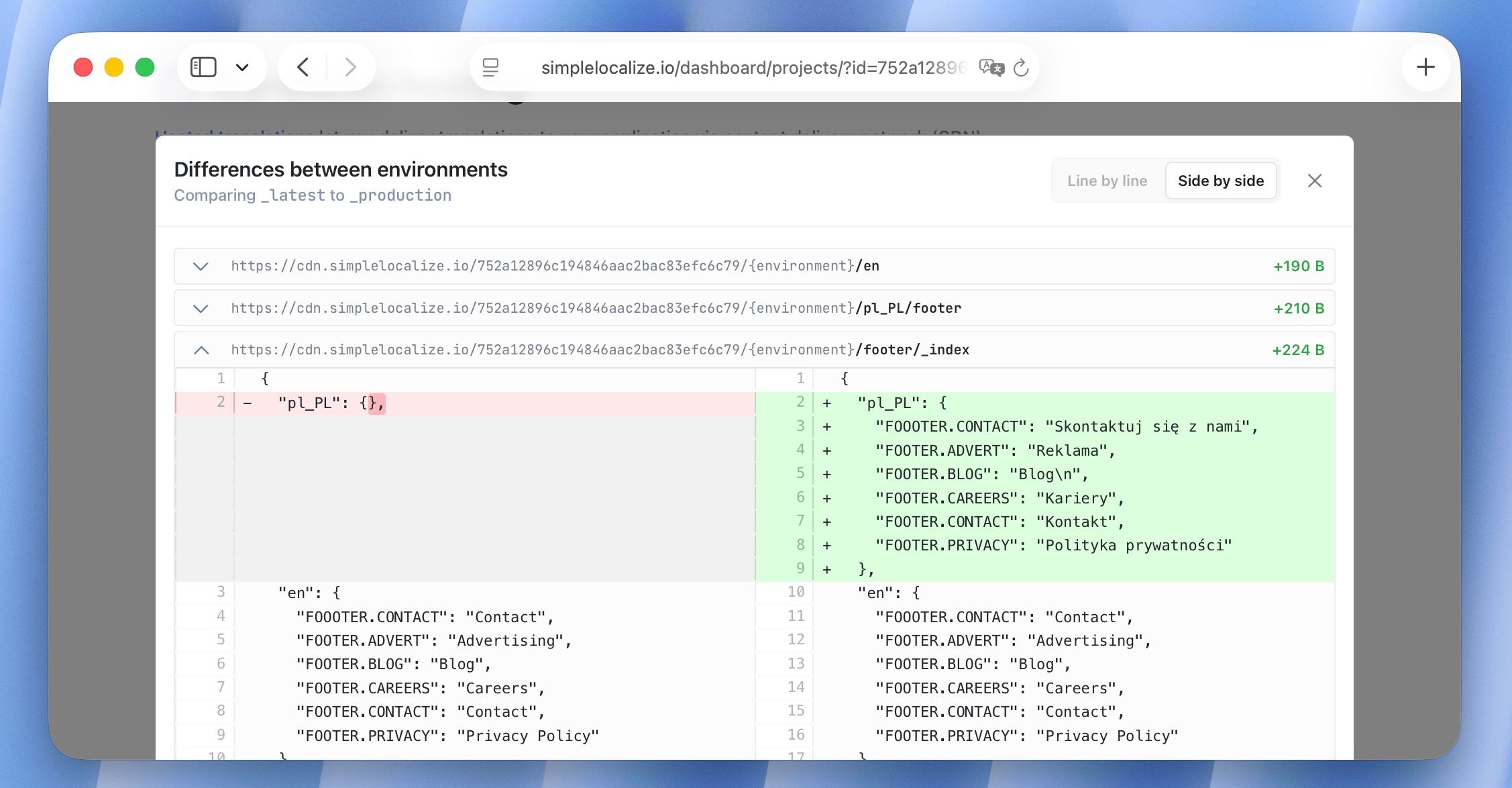Expand the /en endpoint differences
The image size is (1512, 788).
pyautogui.click(x=200, y=266)
